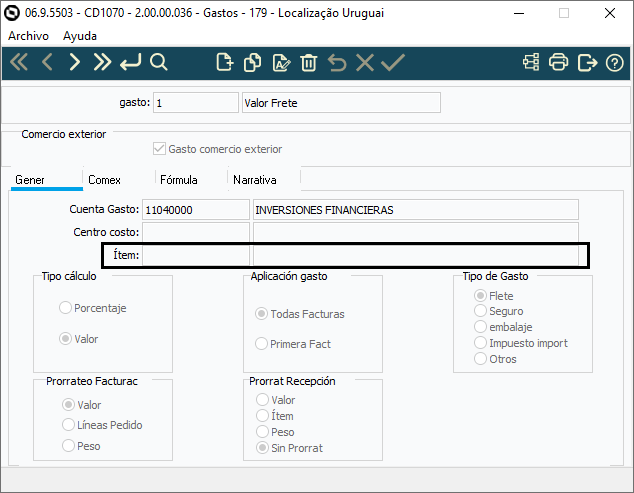
Task: Print the current record
Action: (x=559, y=63)
